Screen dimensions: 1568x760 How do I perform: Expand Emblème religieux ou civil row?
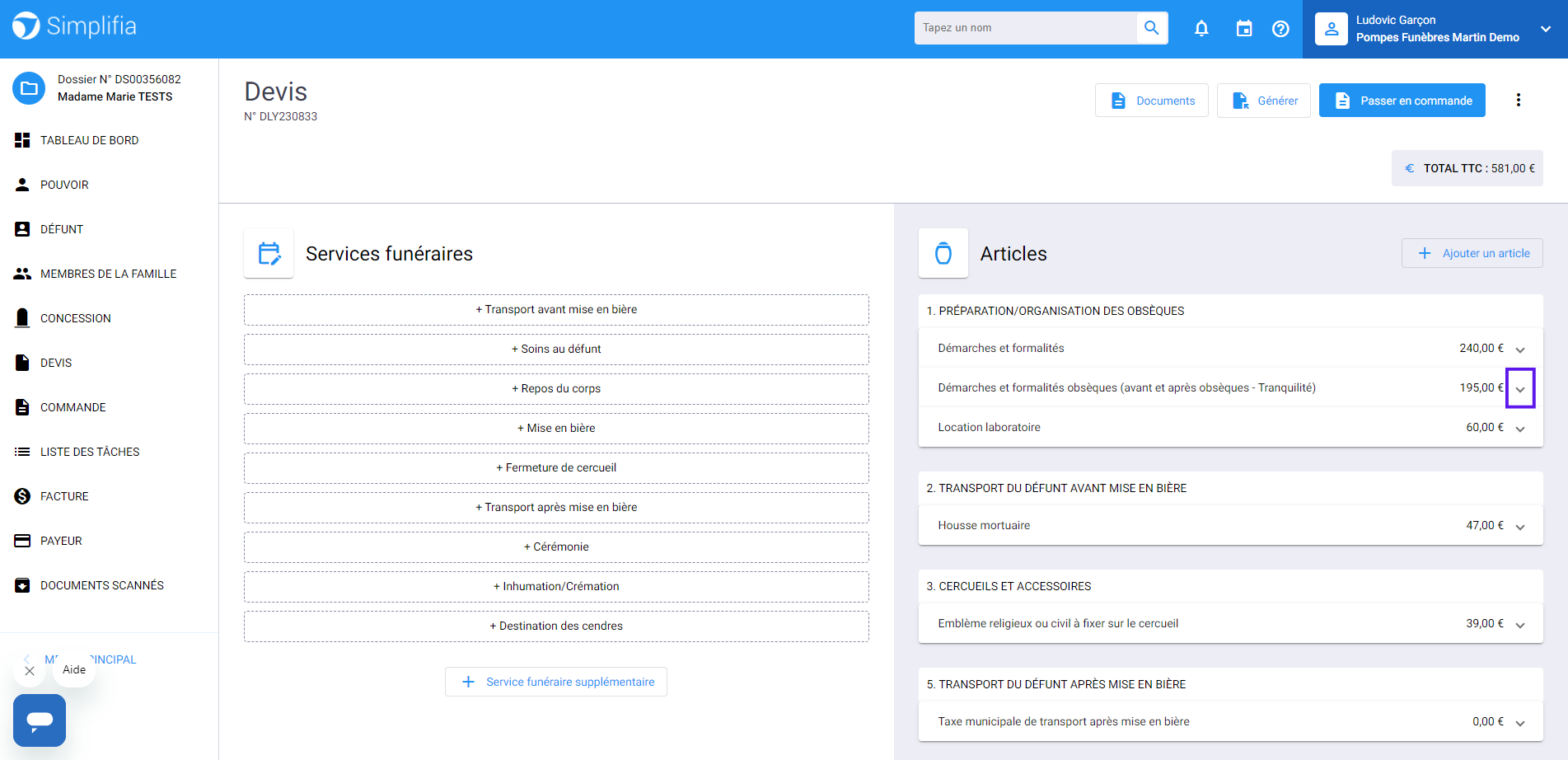[x=1520, y=625]
